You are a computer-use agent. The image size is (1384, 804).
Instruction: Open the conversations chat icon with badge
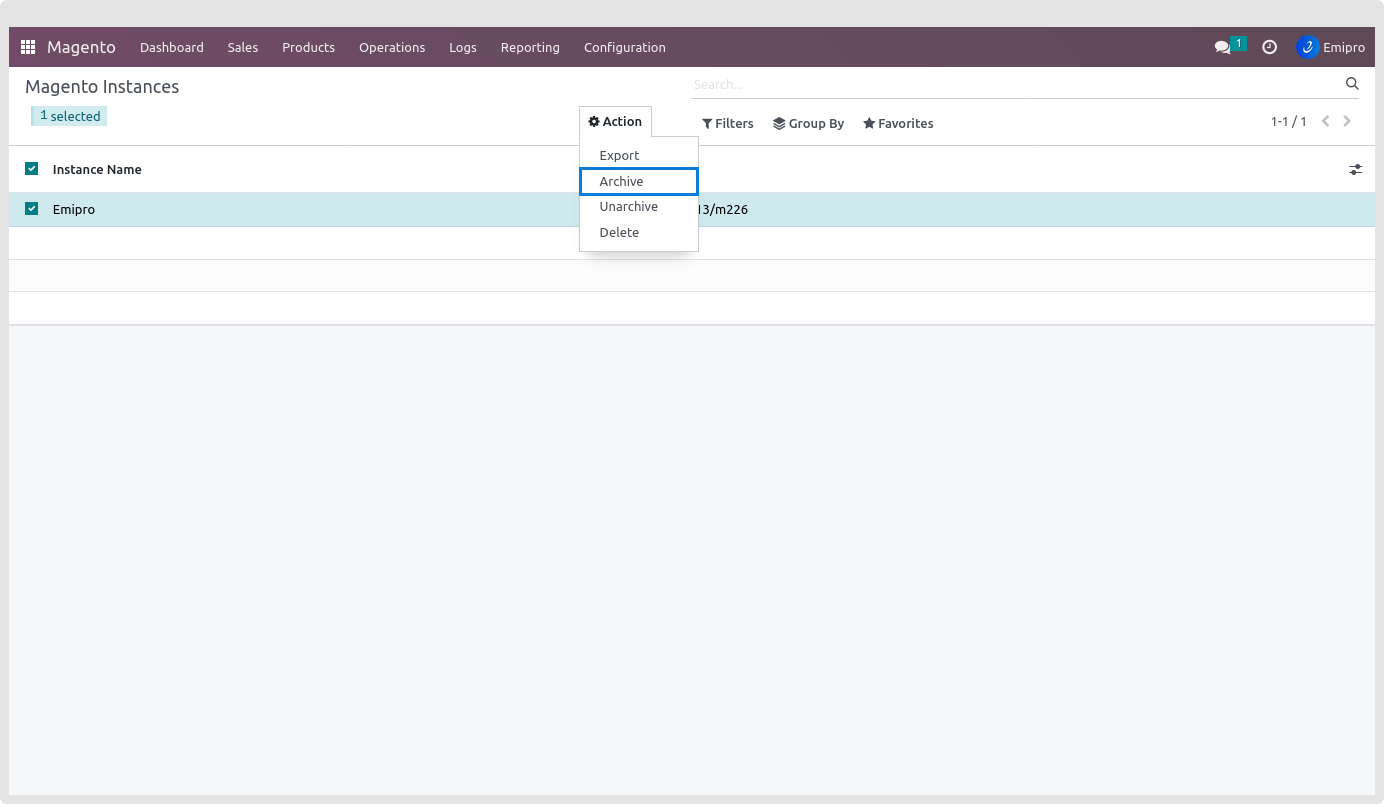1223,47
